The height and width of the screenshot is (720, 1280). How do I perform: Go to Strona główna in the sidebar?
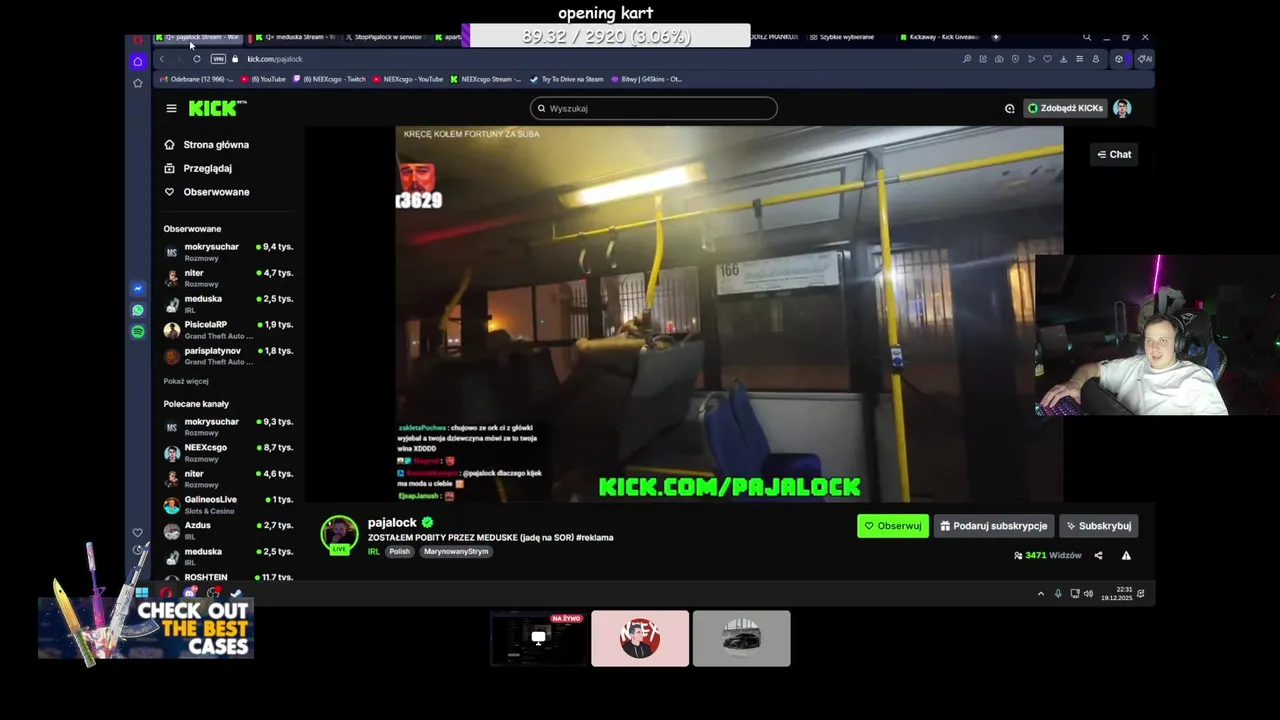point(207,145)
